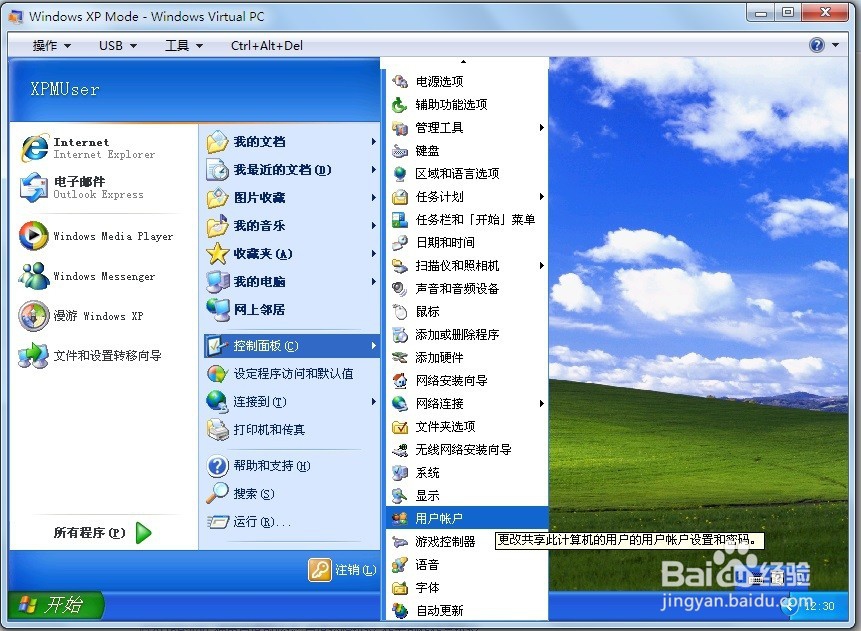The width and height of the screenshot is (861, 631).
Task: Open 显示 display settings icon
Action: (400, 495)
